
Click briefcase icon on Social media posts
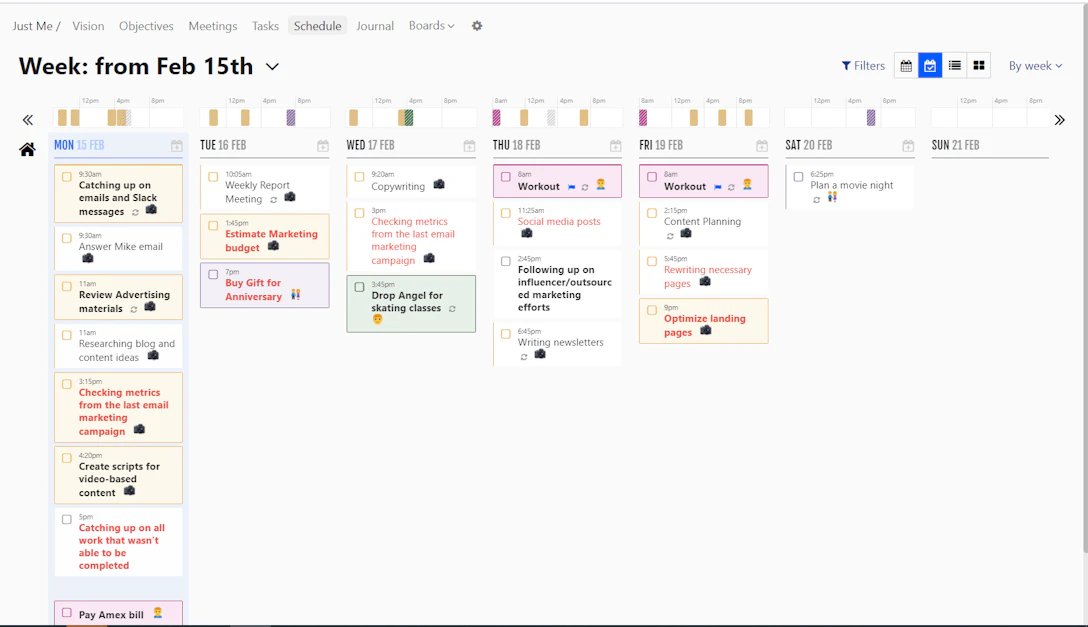click(x=527, y=233)
